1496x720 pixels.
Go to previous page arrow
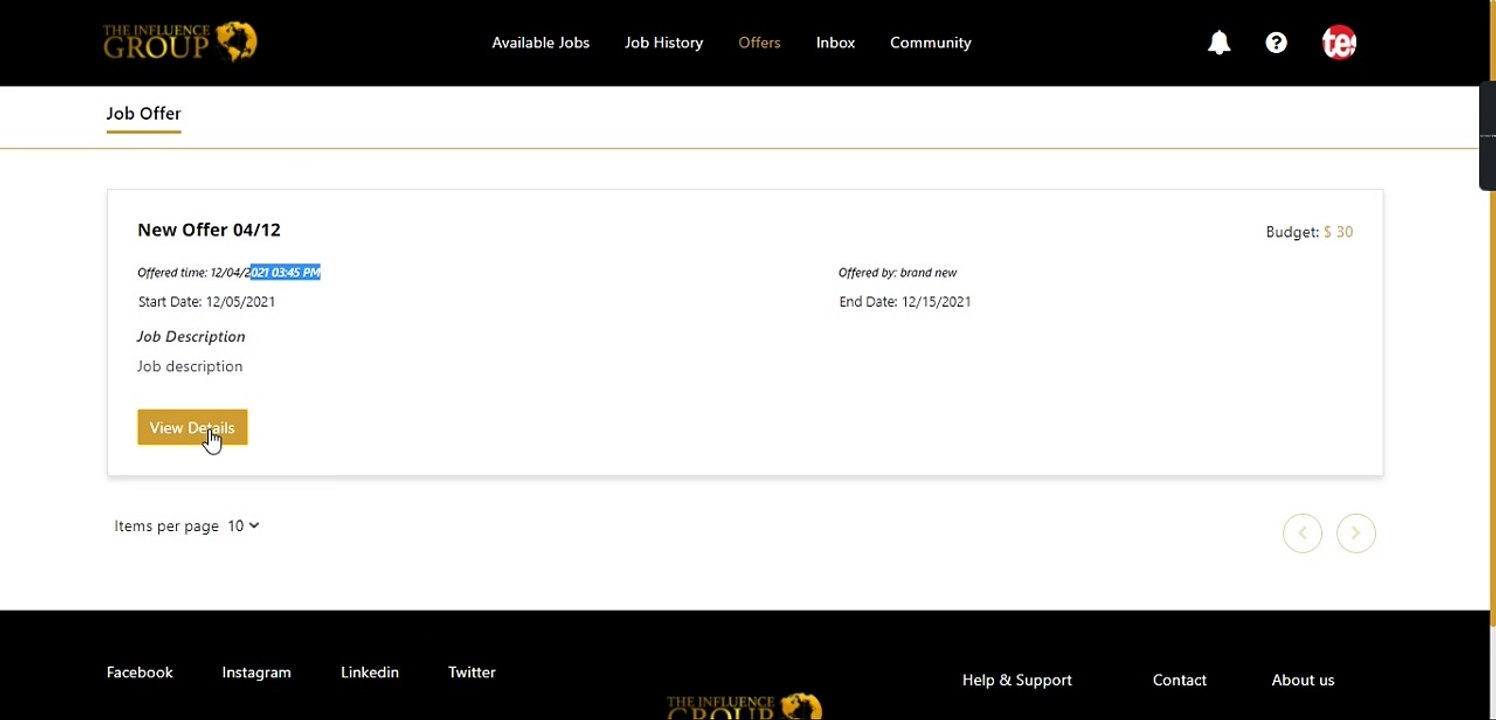tap(1302, 533)
